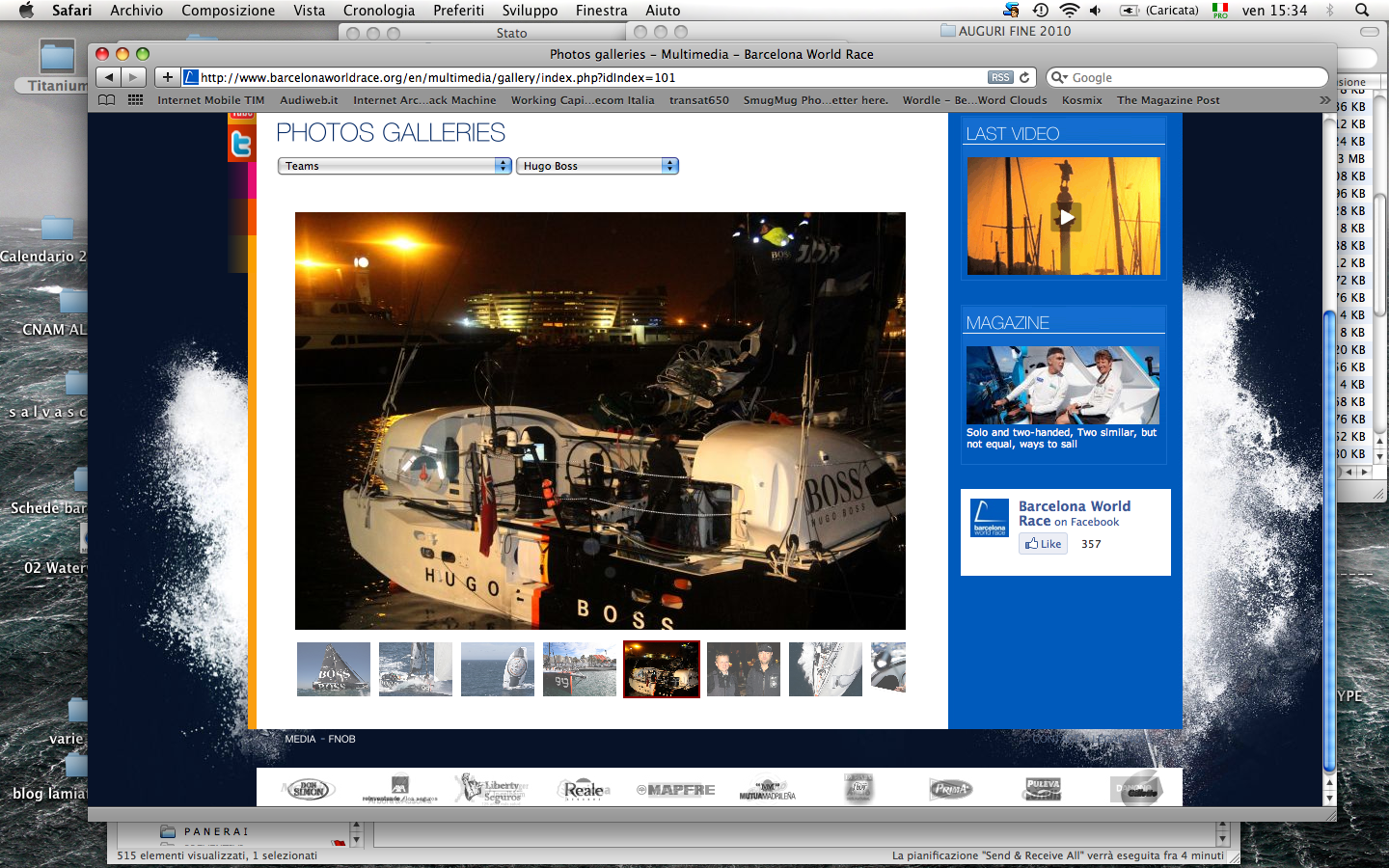Select thumbnail of two men portrait
The width and height of the screenshot is (1389, 868).
(x=744, y=669)
